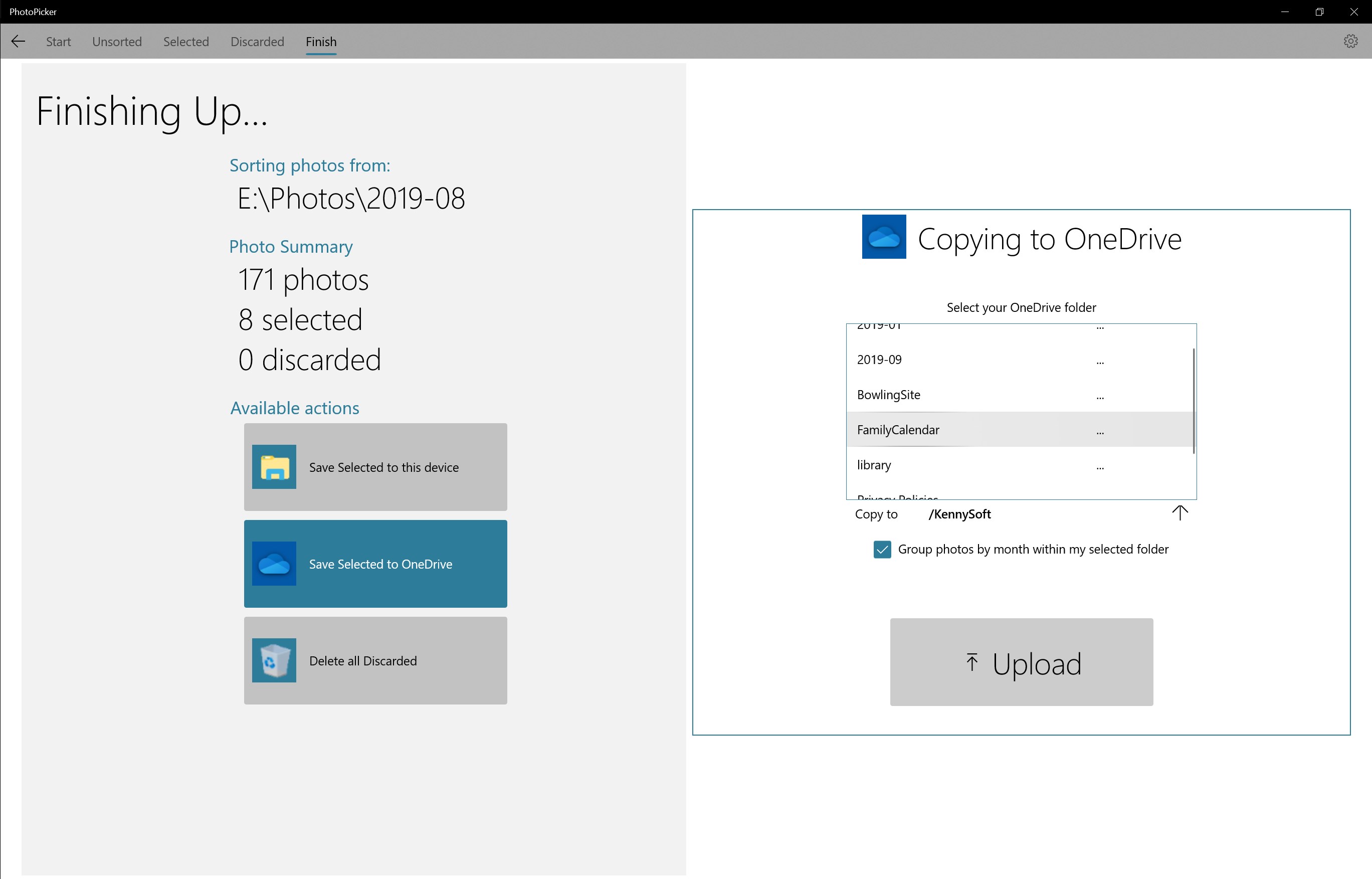Viewport: 1372px width, 879px height.
Task: Uncheck Group photos by month checkbox
Action: pos(882,550)
